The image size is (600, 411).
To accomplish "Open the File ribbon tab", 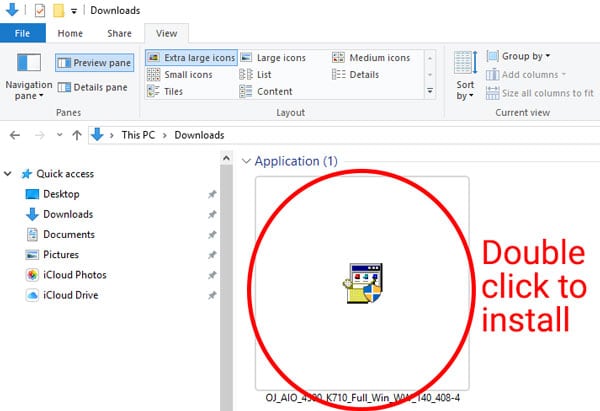I will point(23,33).
